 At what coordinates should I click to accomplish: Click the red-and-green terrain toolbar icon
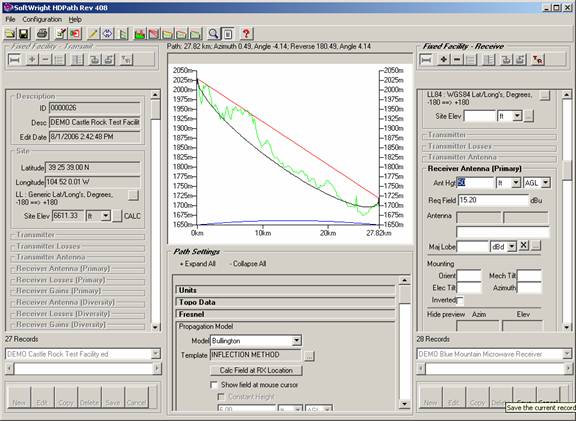139,34
